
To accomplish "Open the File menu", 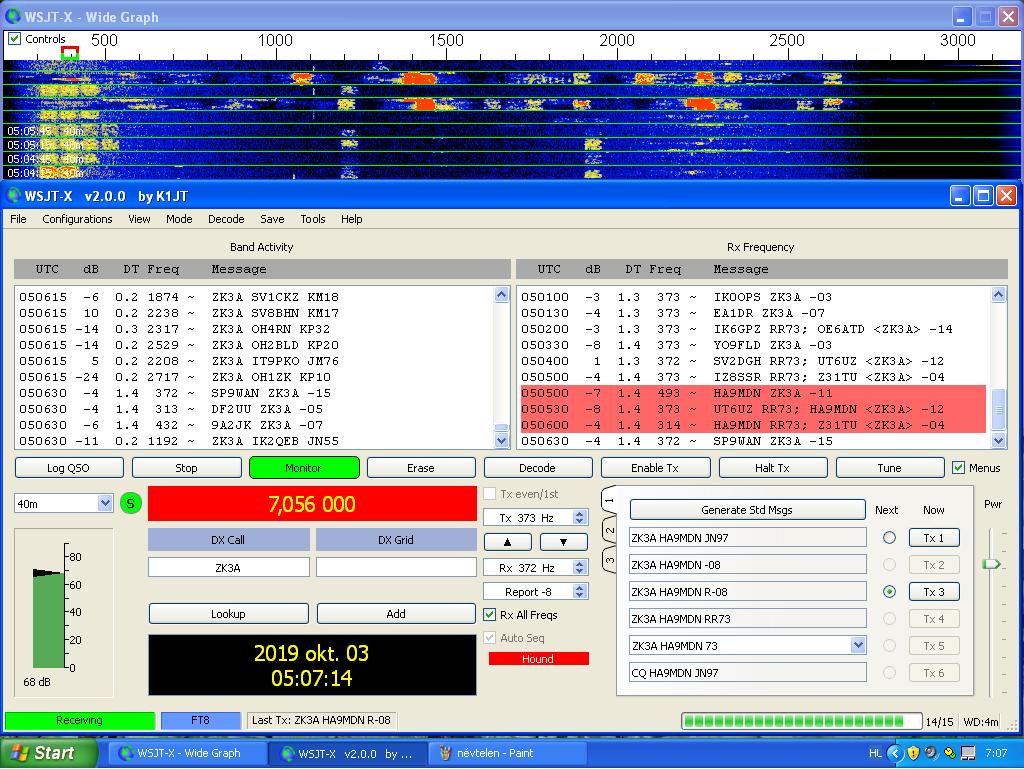I will pos(18,219).
